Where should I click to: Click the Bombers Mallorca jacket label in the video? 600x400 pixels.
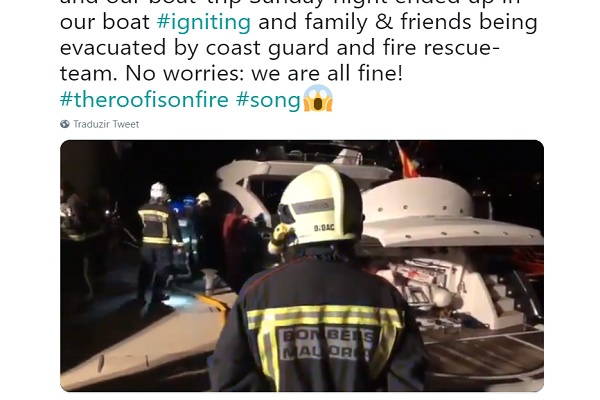pyautogui.click(x=325, y=343)
